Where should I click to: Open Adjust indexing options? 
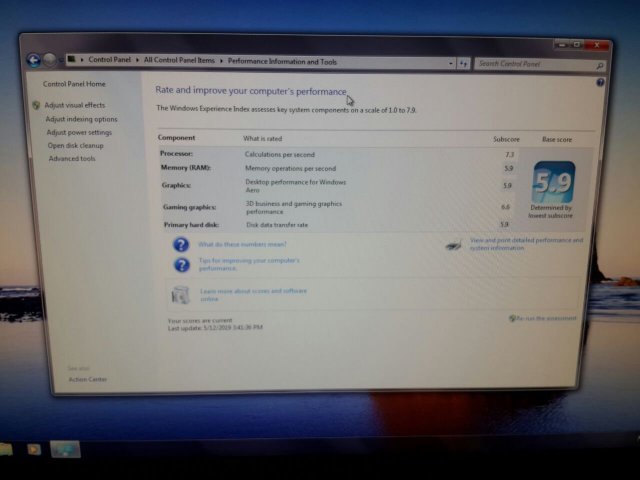(82, 119)
